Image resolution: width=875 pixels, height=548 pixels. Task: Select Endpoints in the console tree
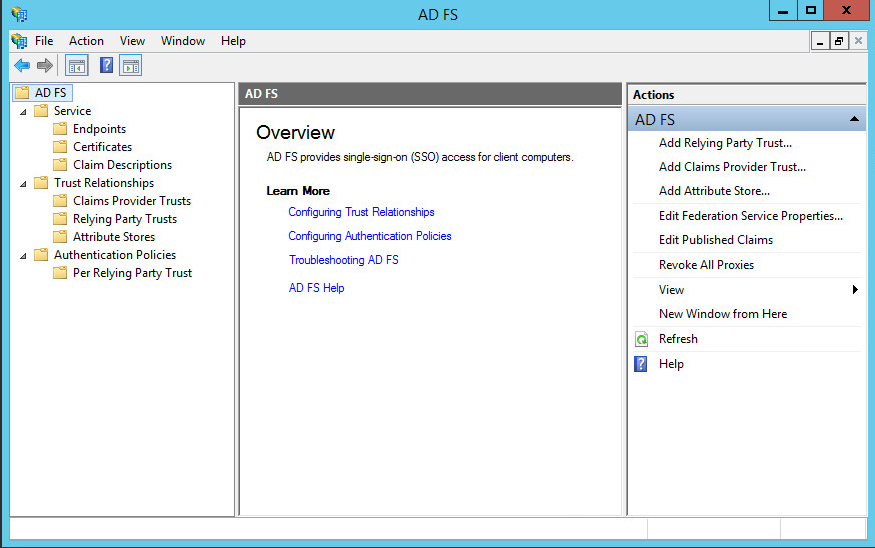coord(99,129)
